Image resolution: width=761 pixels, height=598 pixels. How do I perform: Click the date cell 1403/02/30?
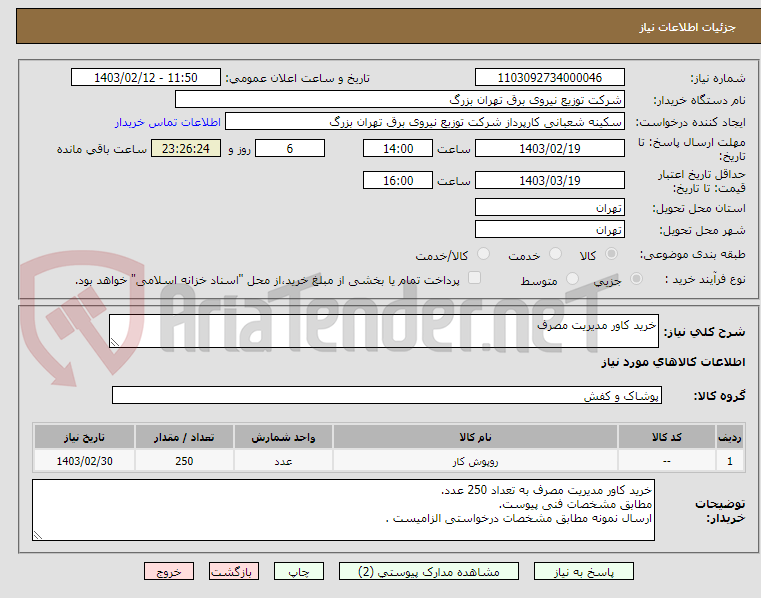(84, 461)
